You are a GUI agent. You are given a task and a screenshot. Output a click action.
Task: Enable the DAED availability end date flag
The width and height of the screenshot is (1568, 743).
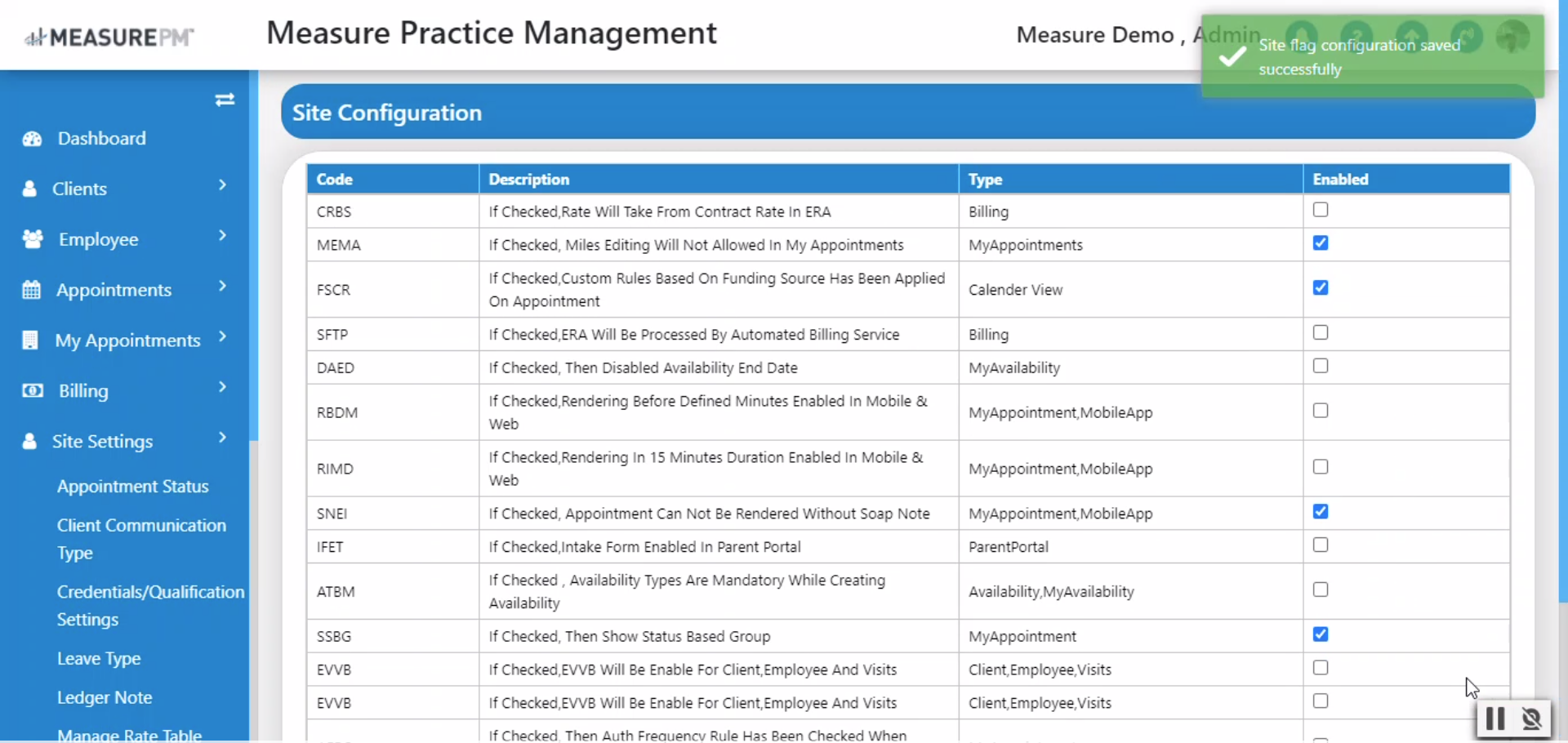(x=1321, y=367)
